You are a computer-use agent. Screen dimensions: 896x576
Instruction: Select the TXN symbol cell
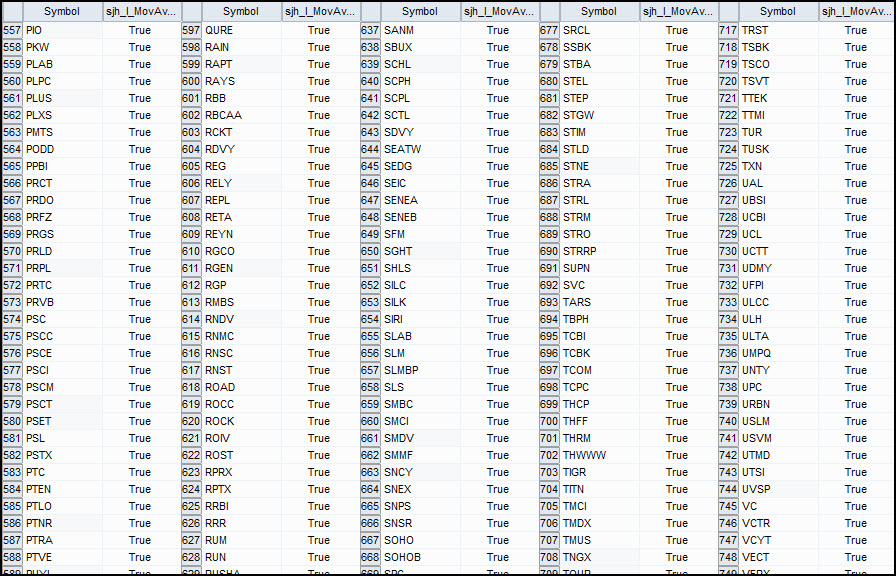tap(778, 166)
